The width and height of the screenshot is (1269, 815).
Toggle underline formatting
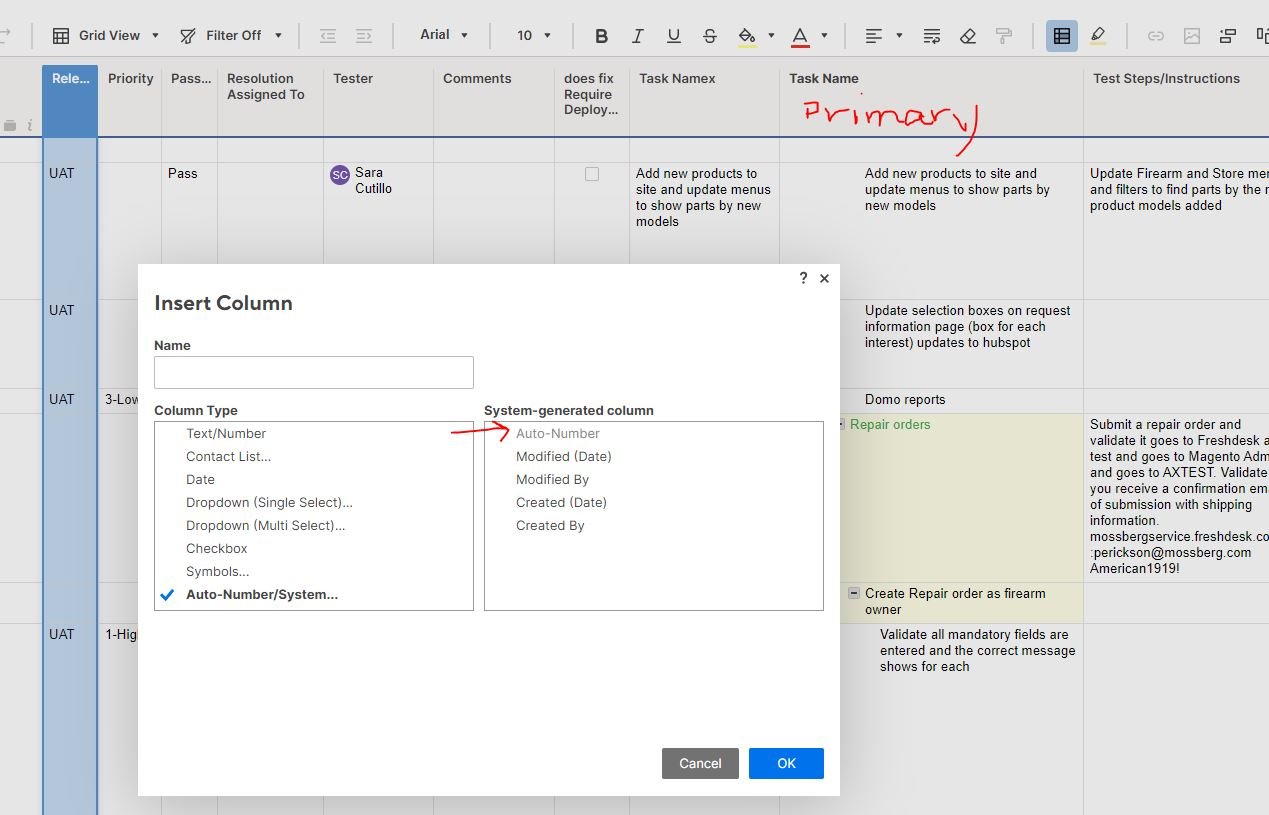coord(673,35)
